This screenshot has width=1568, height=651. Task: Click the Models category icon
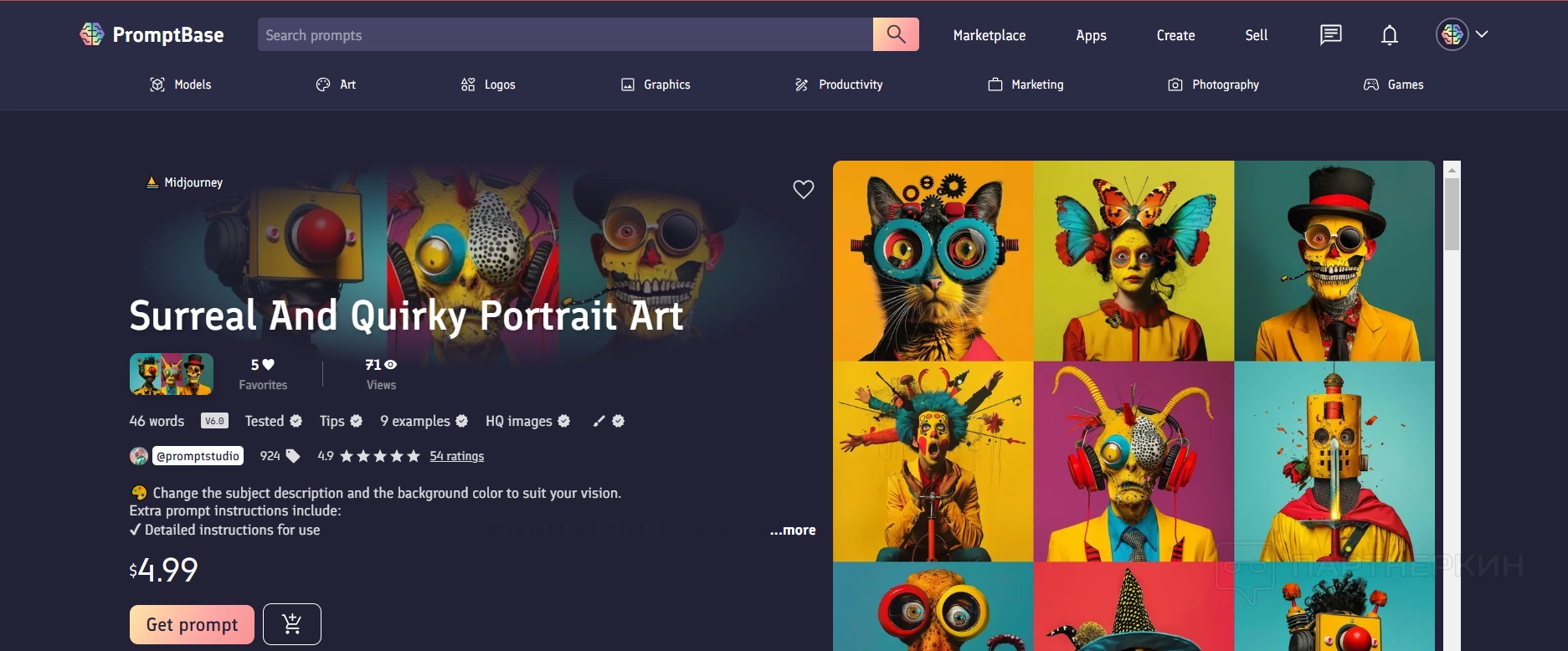pyautogui.click(x=157, y=85)
